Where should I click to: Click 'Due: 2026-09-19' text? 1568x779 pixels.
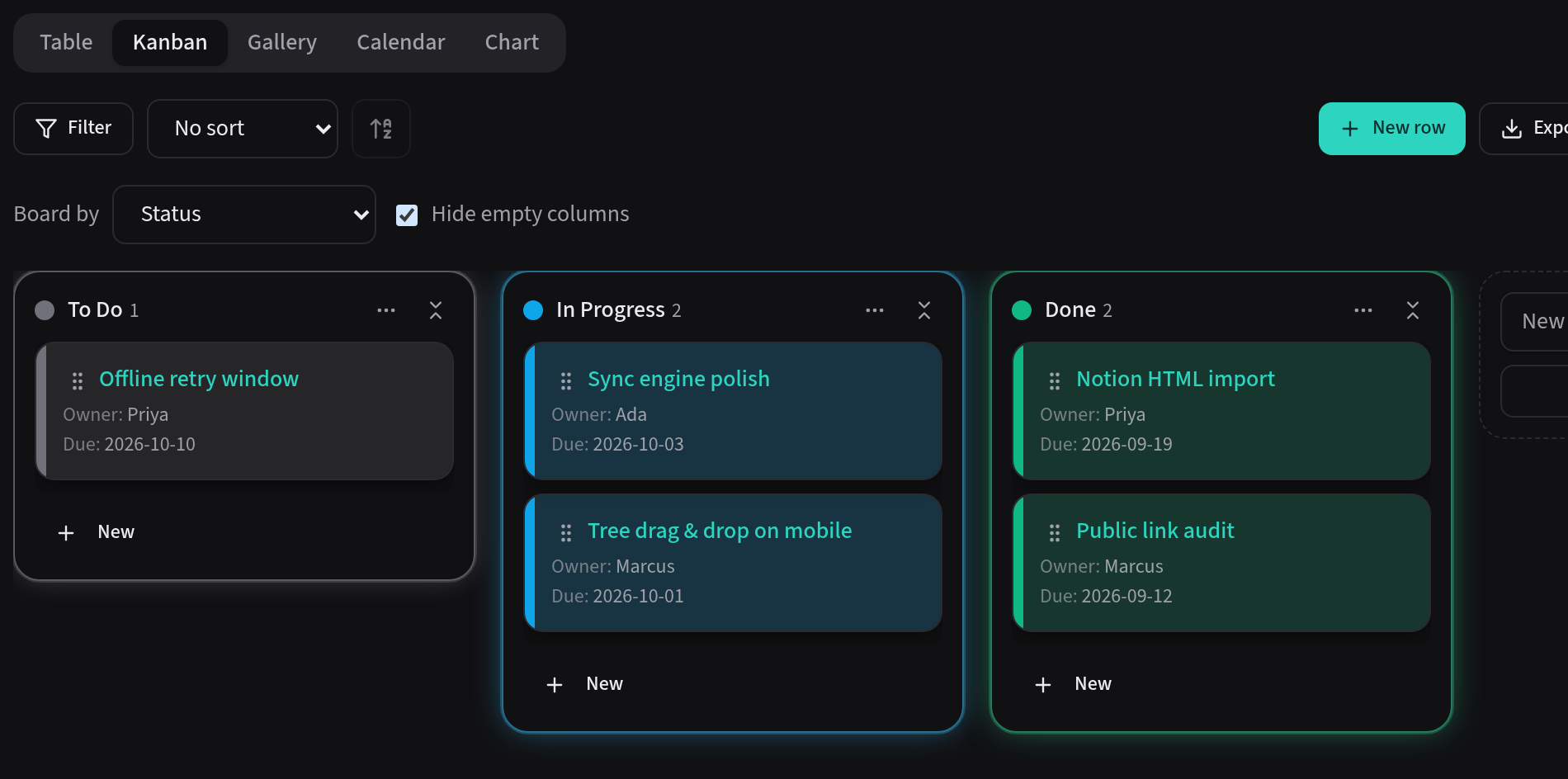1106,444
